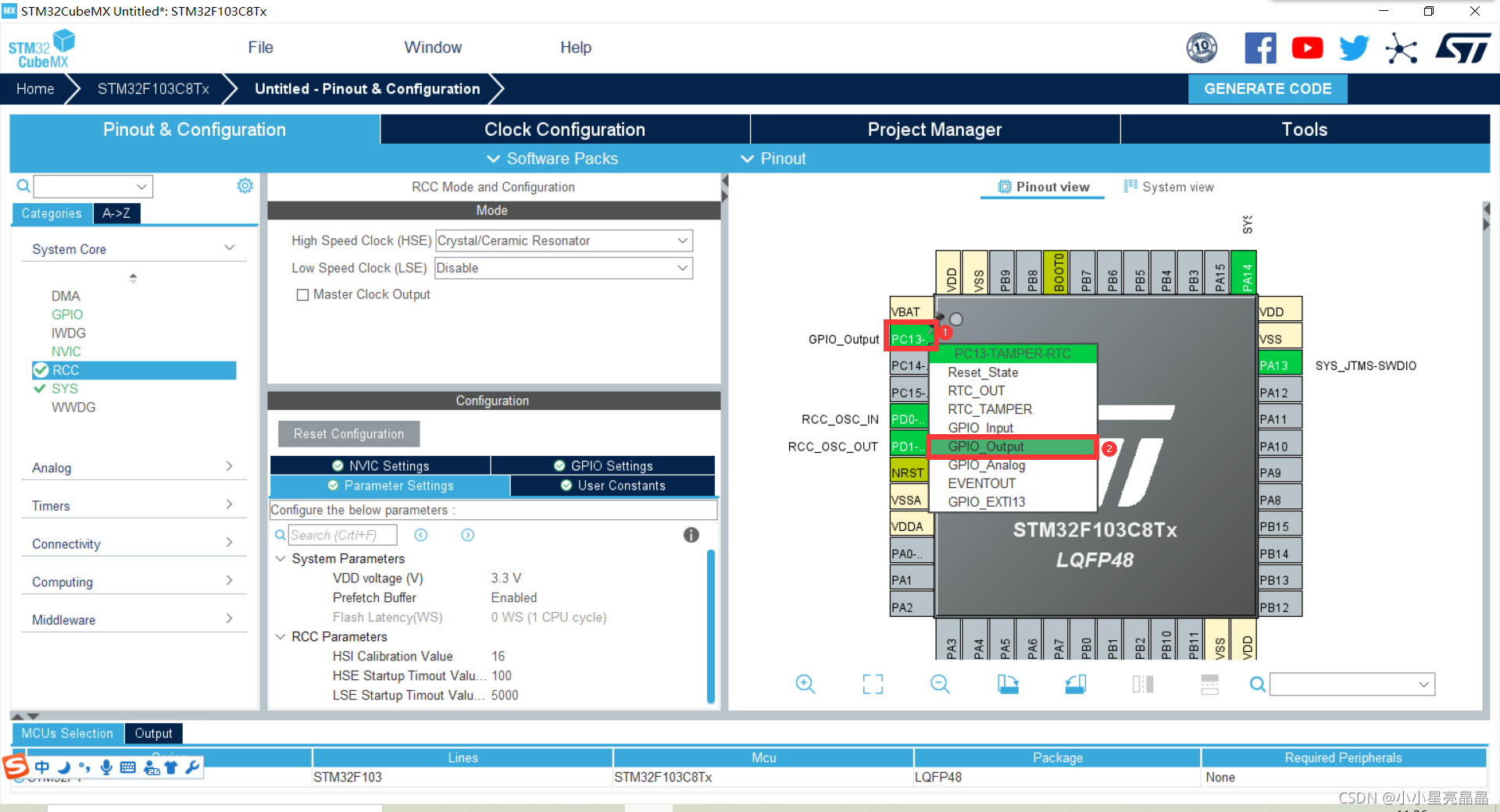Collapse RCC Parameters tree node

click(280, 637)
